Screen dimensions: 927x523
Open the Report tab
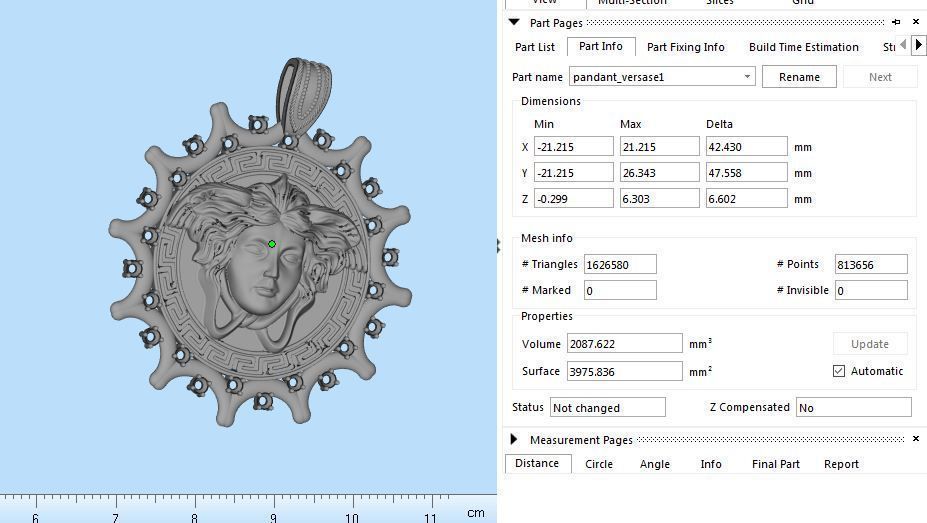841,464
